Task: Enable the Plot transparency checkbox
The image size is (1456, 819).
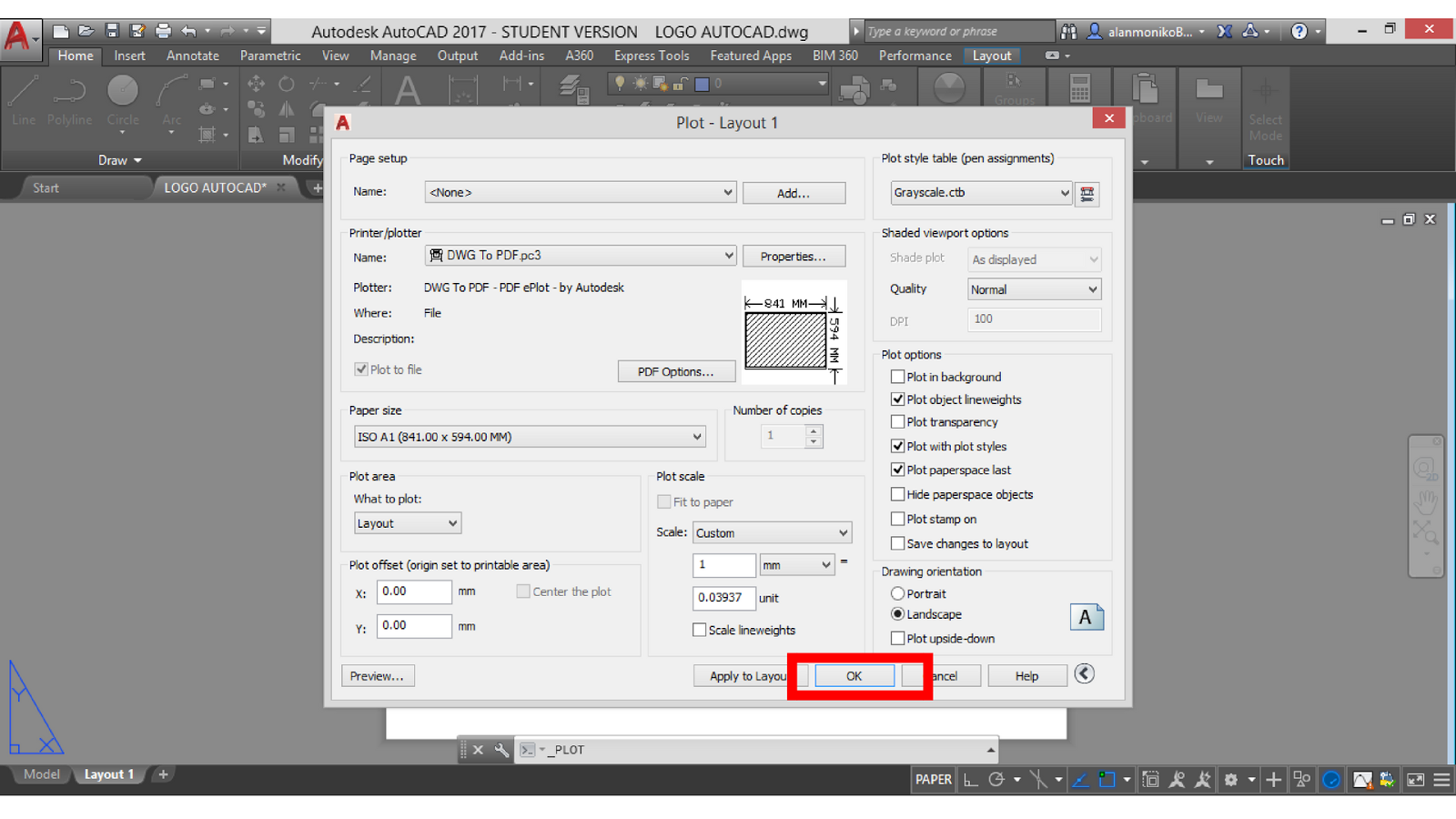Action: tap(898, 422)
